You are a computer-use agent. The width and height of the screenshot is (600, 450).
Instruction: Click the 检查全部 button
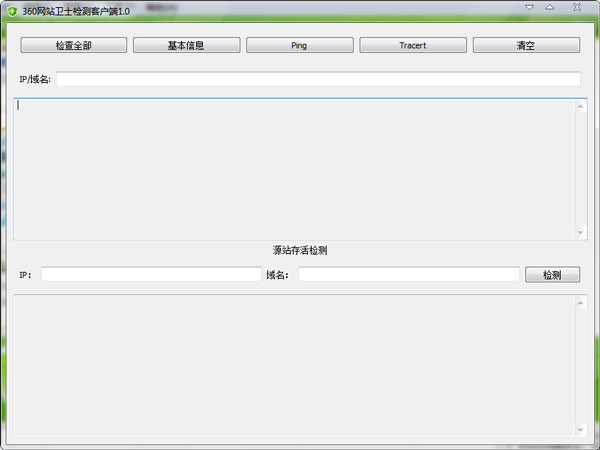pyautogui.click(x=73, y=45)
